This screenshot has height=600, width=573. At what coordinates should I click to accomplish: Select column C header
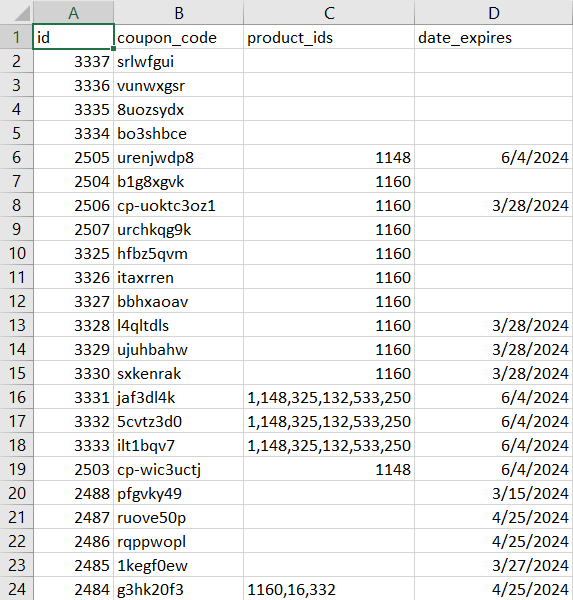tap(329, 12)
